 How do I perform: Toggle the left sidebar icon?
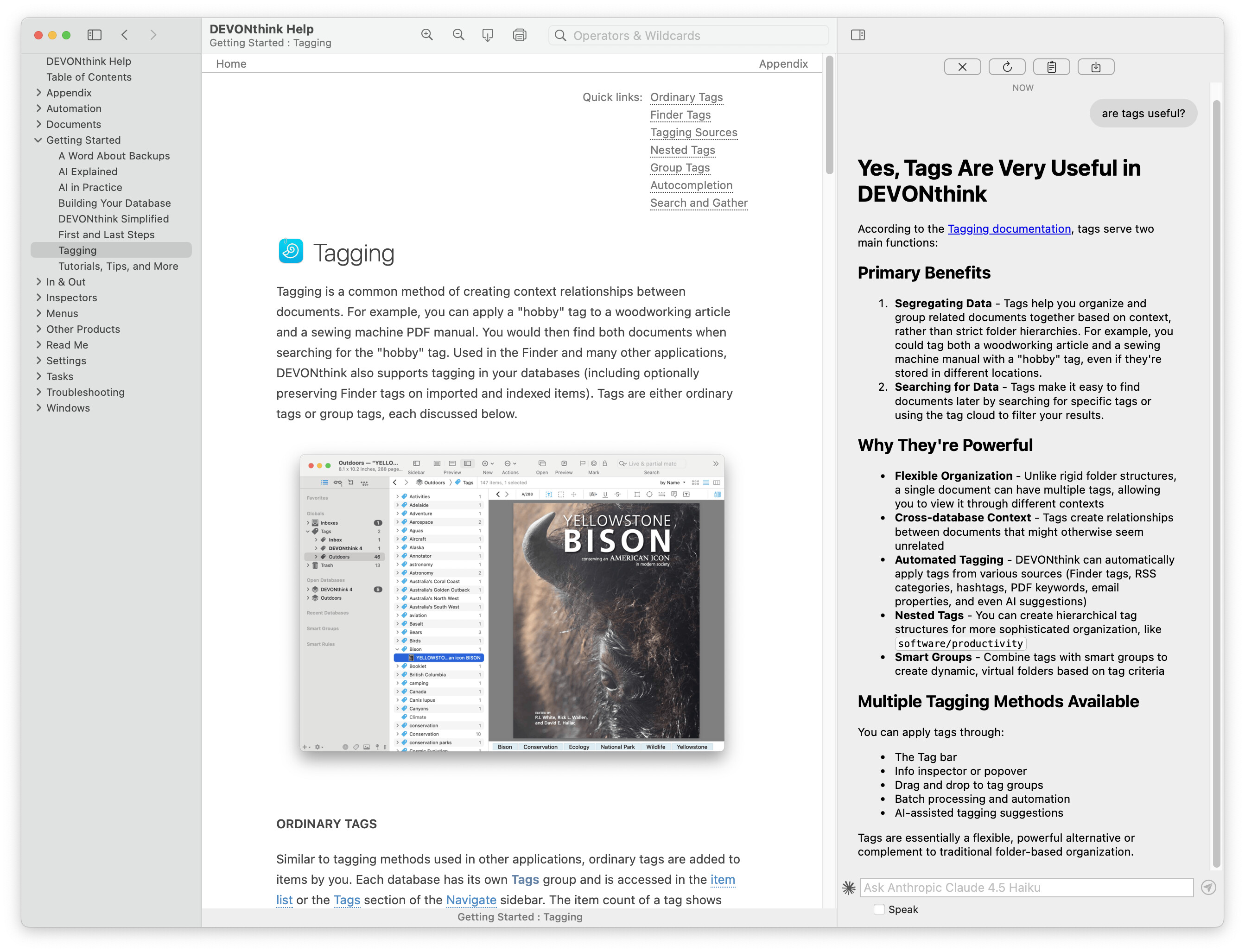[94, 35]
